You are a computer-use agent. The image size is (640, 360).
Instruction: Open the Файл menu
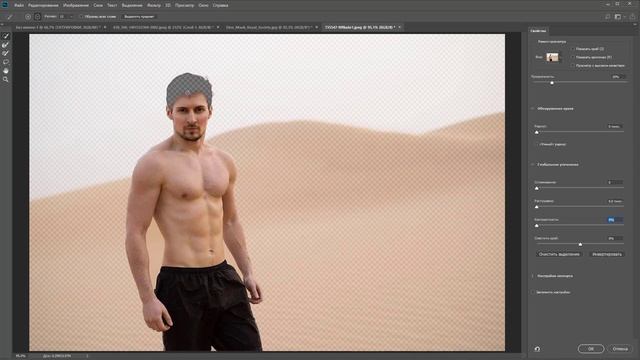(19, 5)
